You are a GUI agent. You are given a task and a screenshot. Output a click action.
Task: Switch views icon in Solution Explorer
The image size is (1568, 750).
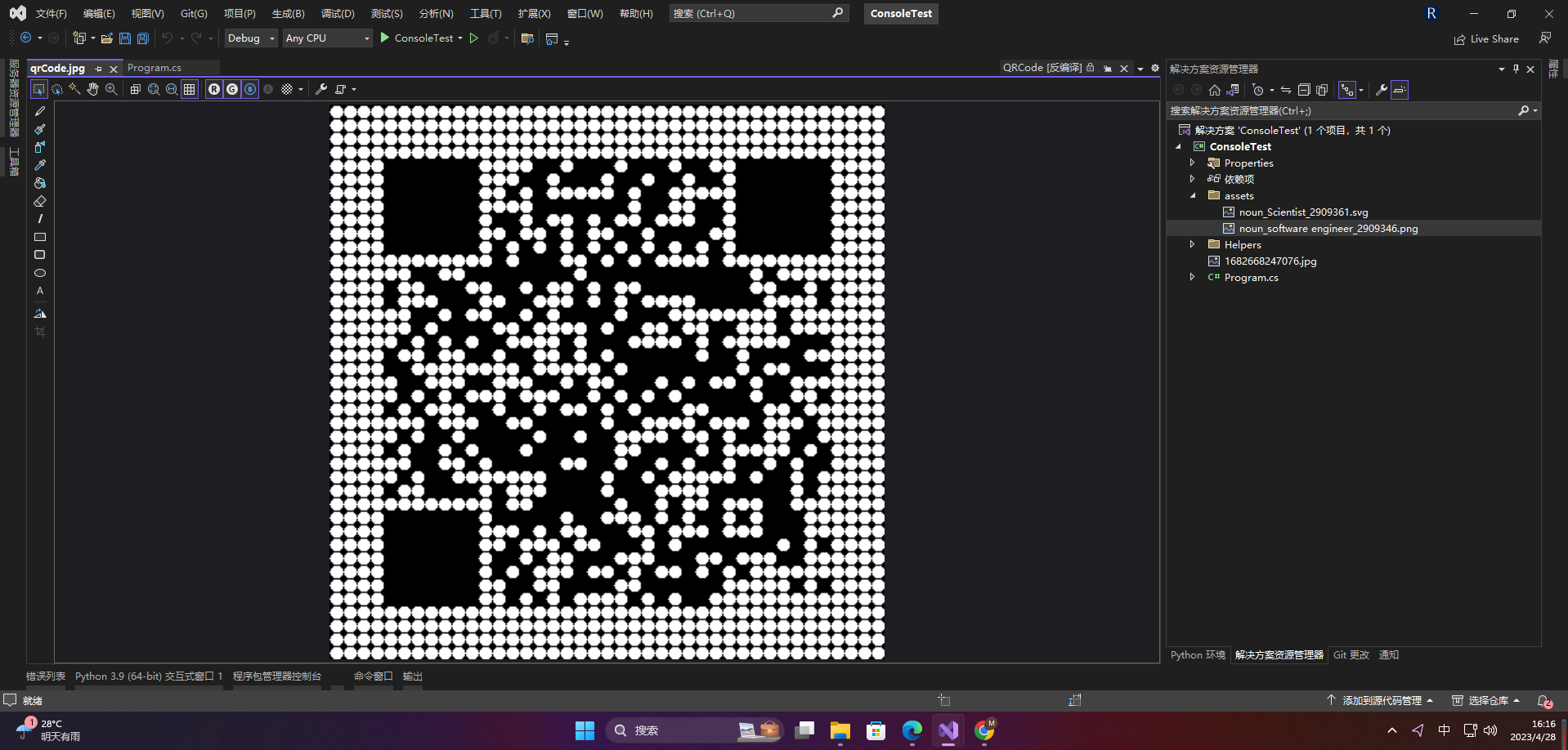pyautogui.click(x=1233, y=90)
